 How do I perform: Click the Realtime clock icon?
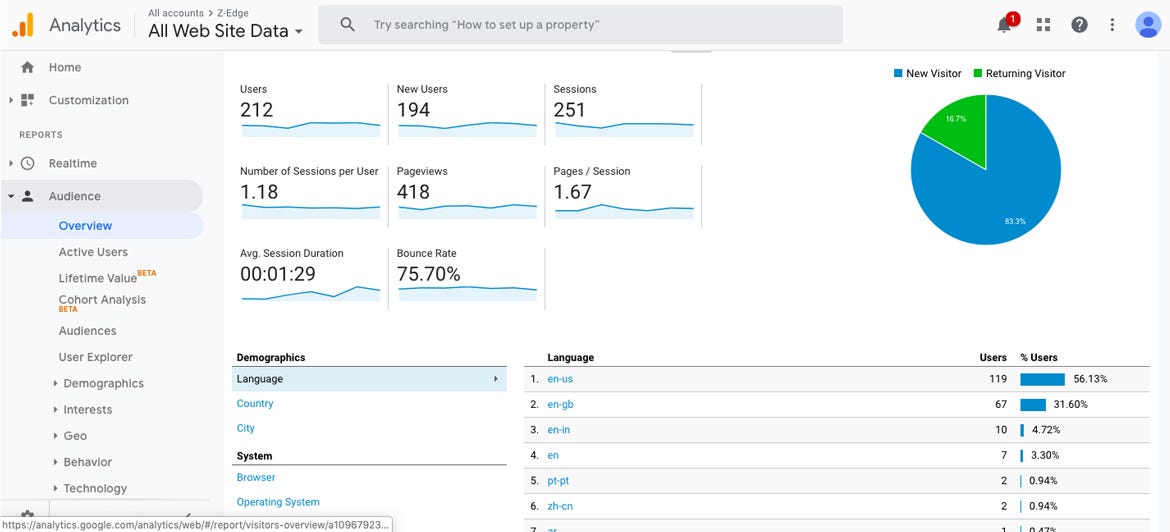[28, 163]
